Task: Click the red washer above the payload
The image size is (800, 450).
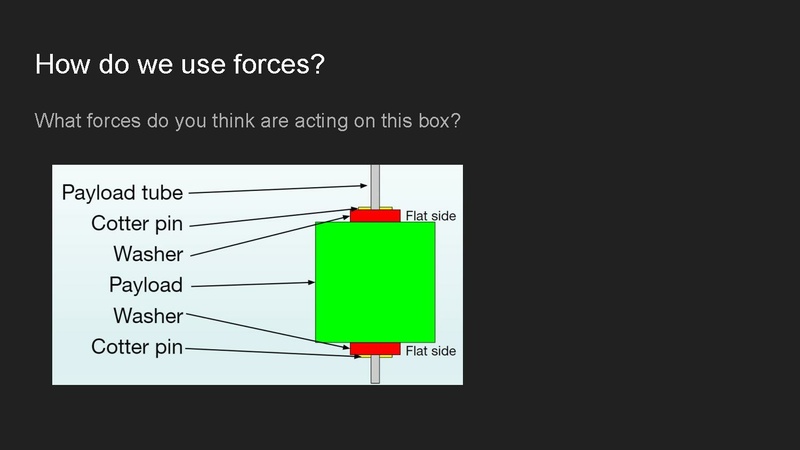Action: (x=375, y=216)
